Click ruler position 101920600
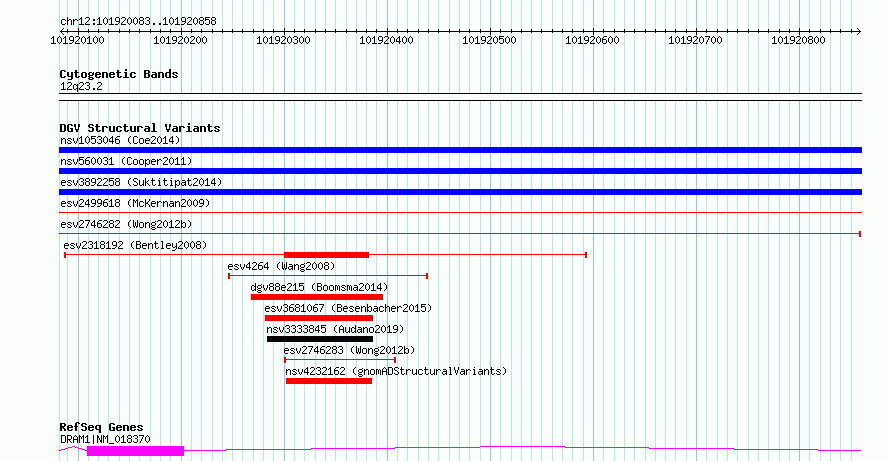The width and height of the screenshot is (890, 461). 593,40
